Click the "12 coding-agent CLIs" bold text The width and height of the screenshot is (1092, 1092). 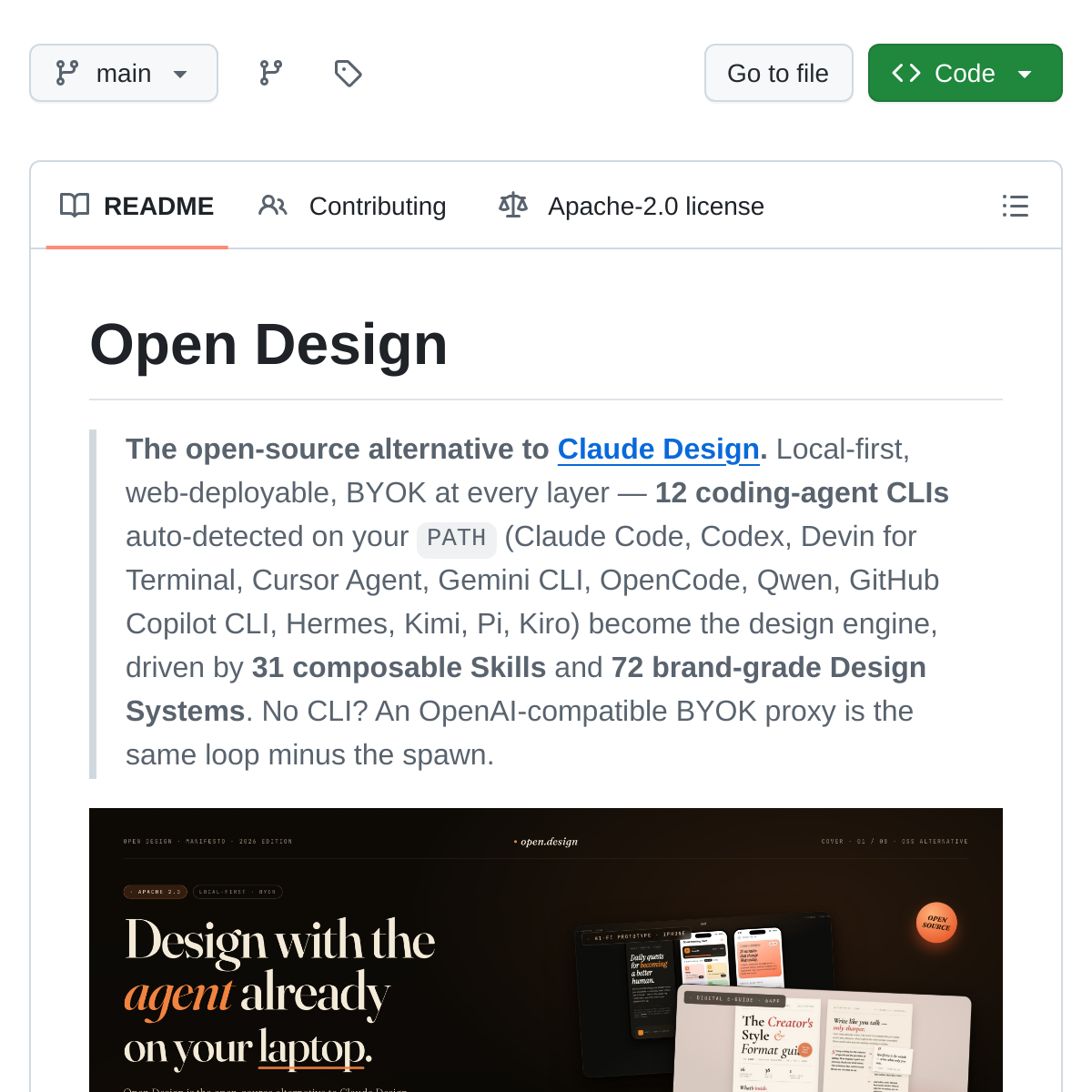pos(802,493)
